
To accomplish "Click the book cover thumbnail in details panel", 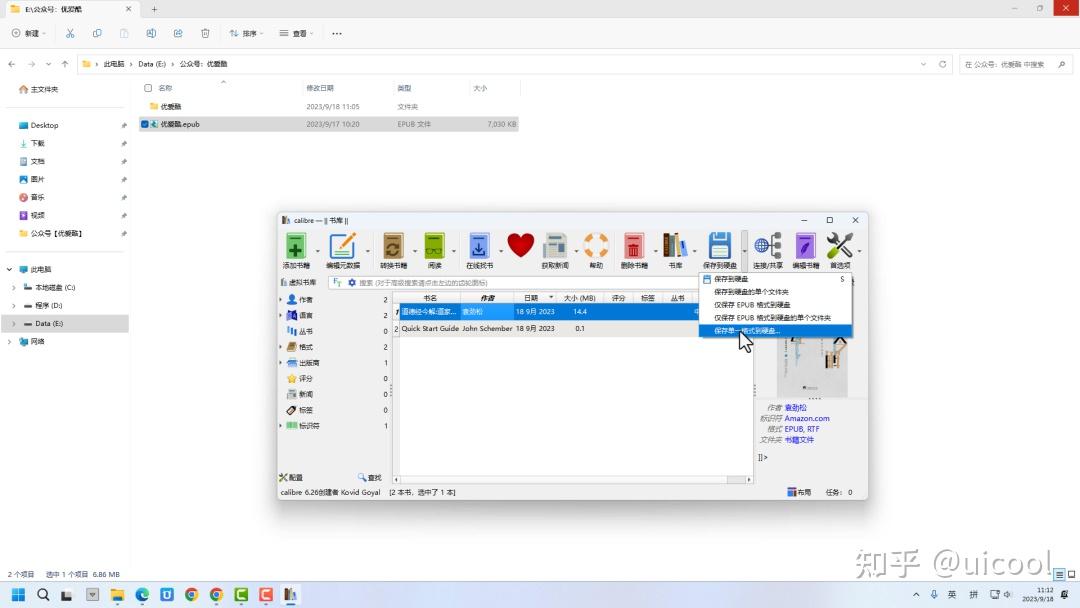I will click(812, 367).
